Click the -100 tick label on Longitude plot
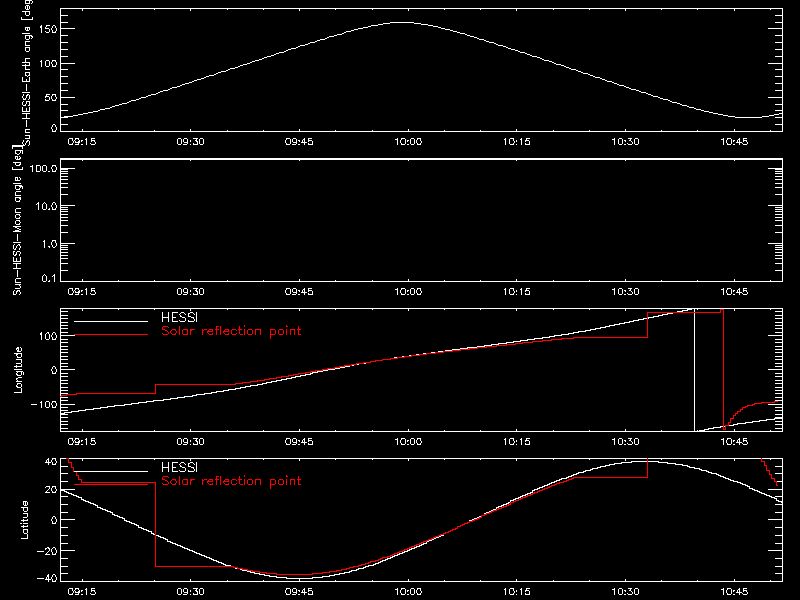 tap(44, 404)
